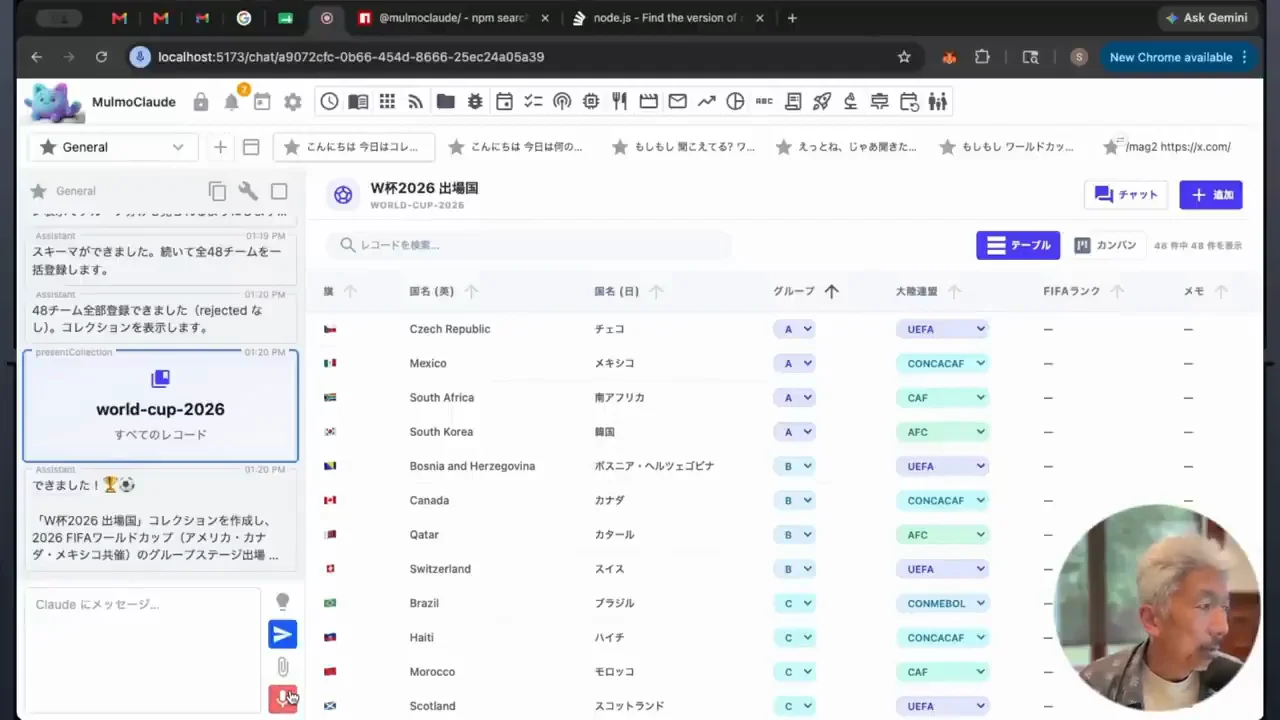Click the envelope mail icon

pyautogui.click(x=678, y=101)
